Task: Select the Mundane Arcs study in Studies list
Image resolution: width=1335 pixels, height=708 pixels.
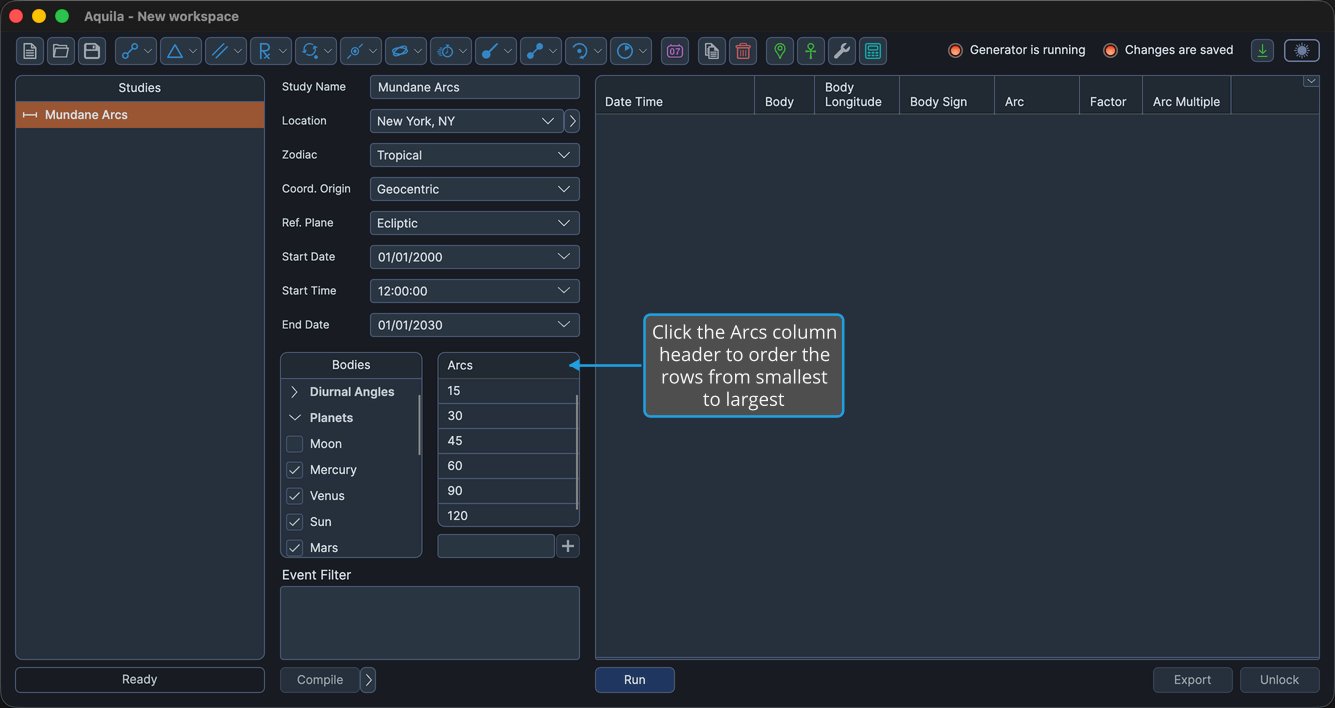Action: (140, 115)
